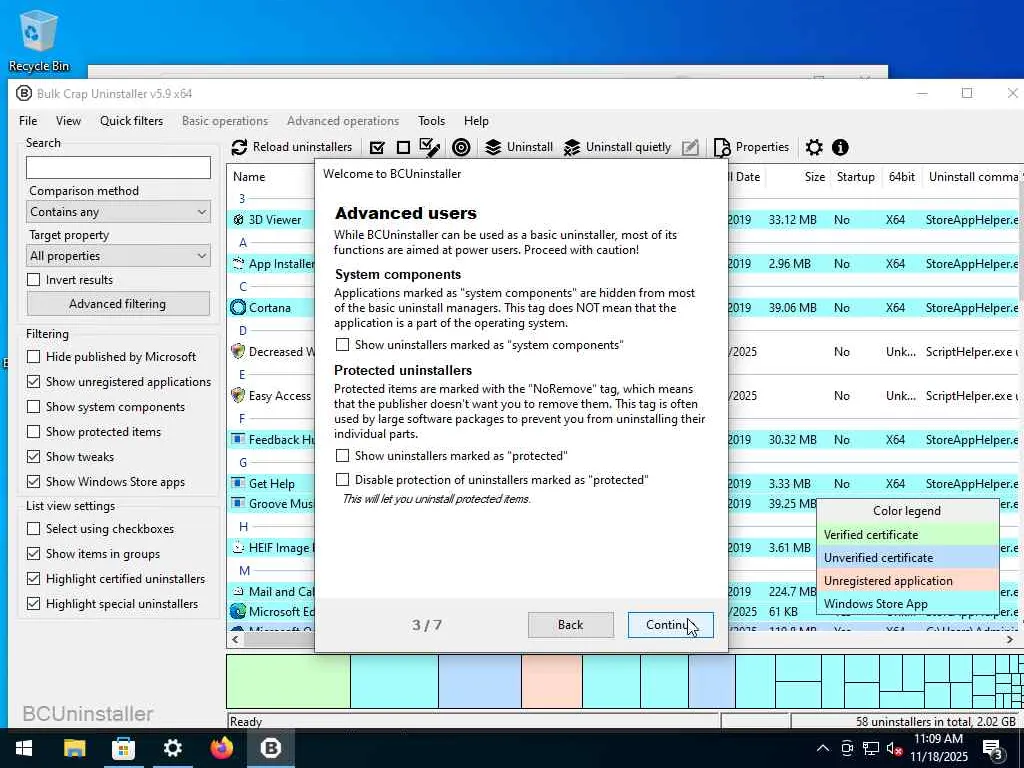Toggle Highlight special uninstallers checkbox

pyautogui.click(x=33, y=603)
